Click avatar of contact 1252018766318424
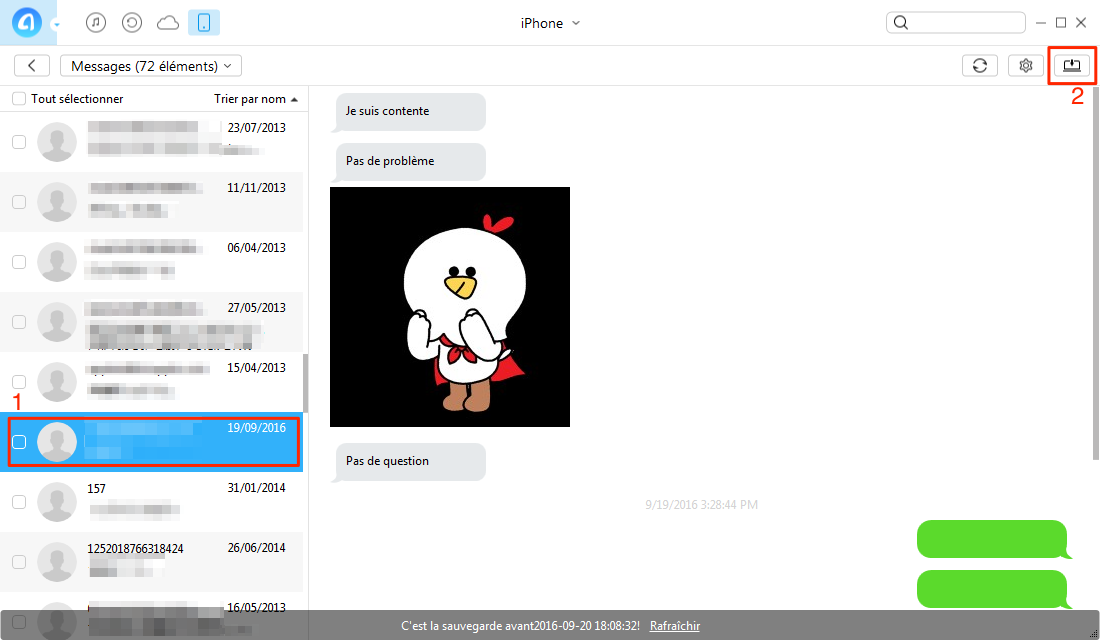Screen dimensions: 1100x640 [57, 562]
